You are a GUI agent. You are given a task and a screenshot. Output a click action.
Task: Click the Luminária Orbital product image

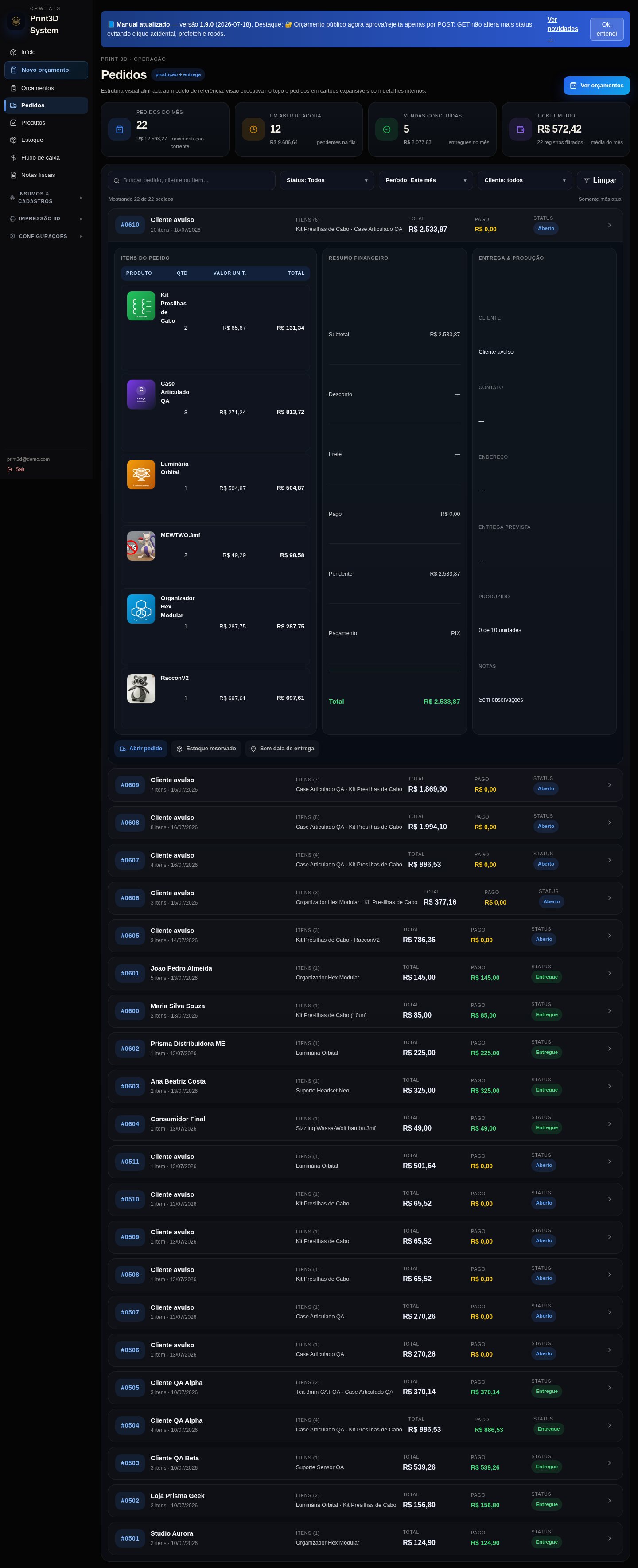[140, 474]
